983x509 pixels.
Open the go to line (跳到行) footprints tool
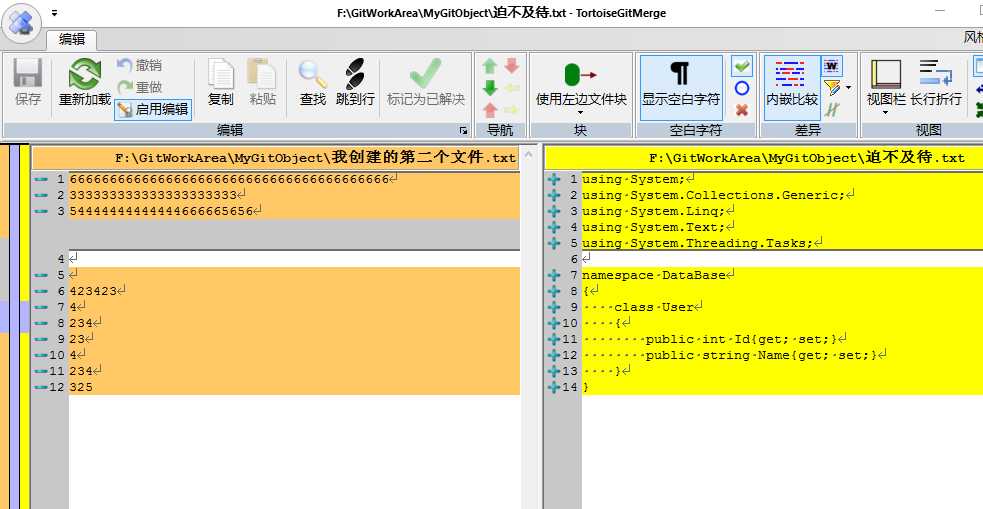(x=355, y=82)
